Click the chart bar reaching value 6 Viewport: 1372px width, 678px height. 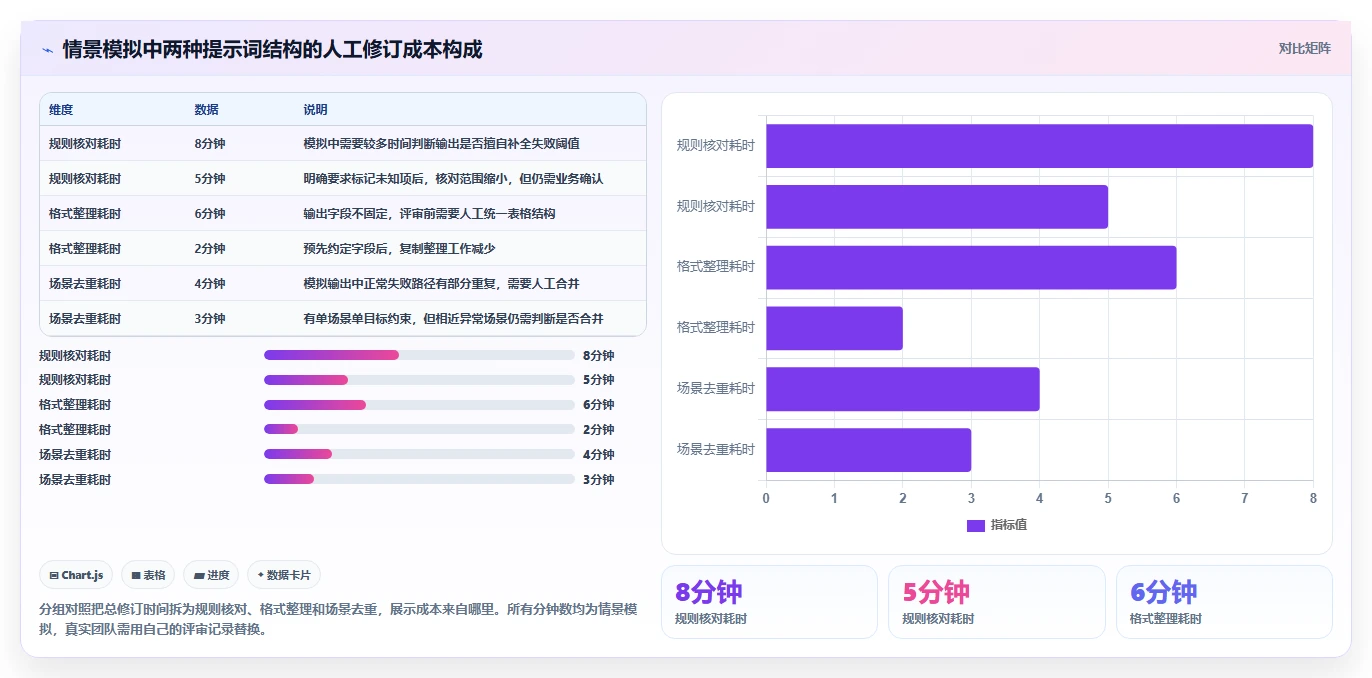point(971,267)
